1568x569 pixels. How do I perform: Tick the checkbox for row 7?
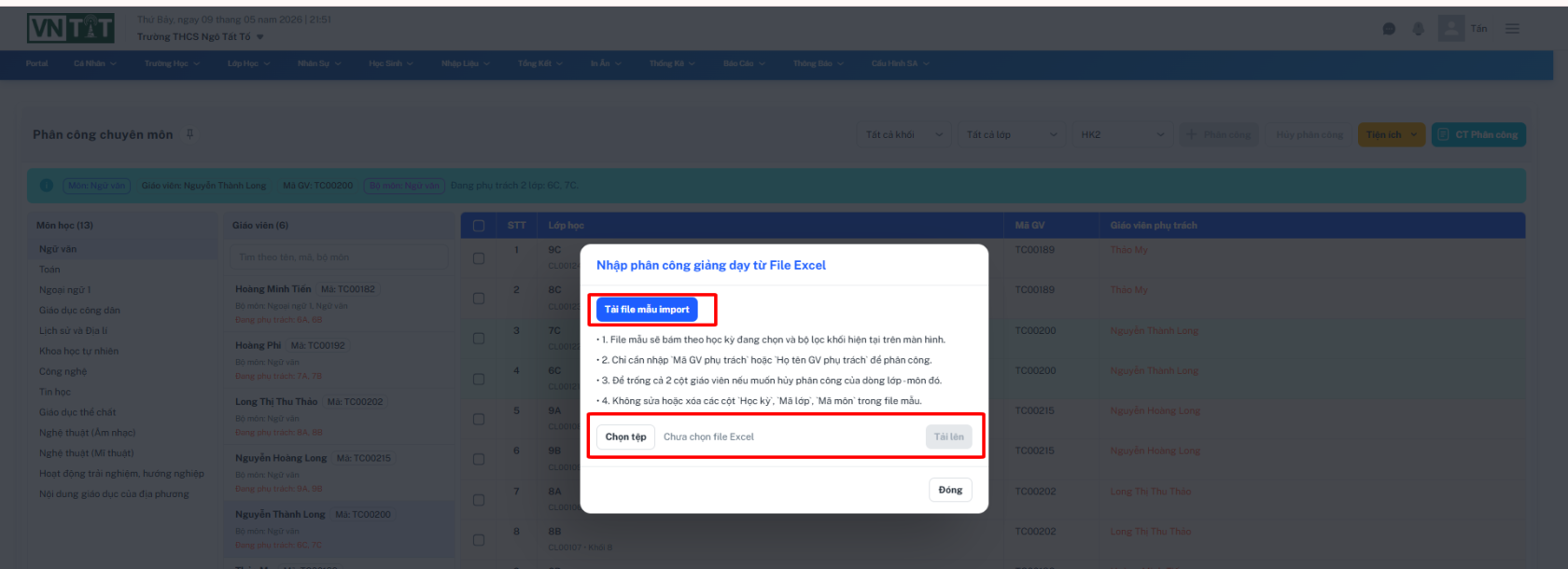pyautogui.click(x=479, y=500)
